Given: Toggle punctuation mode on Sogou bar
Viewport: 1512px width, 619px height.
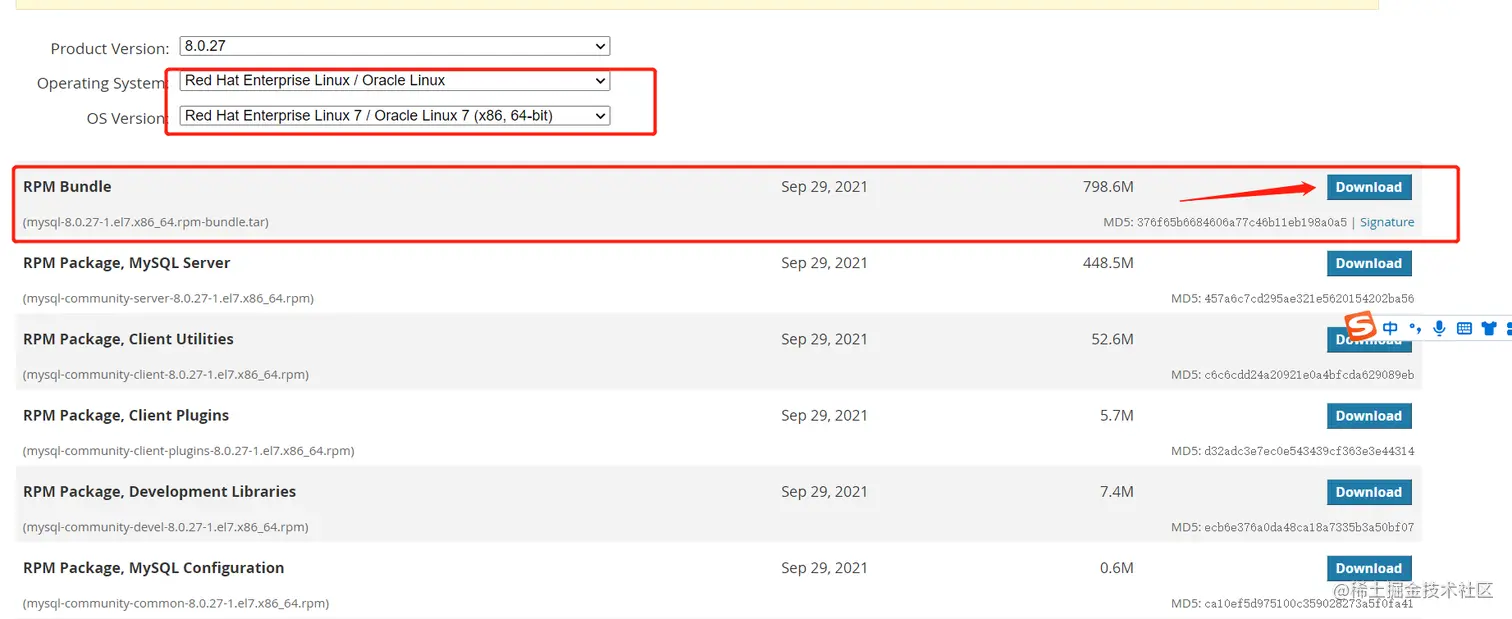Looking at the screenshot, I should (x=1415, y=328).
